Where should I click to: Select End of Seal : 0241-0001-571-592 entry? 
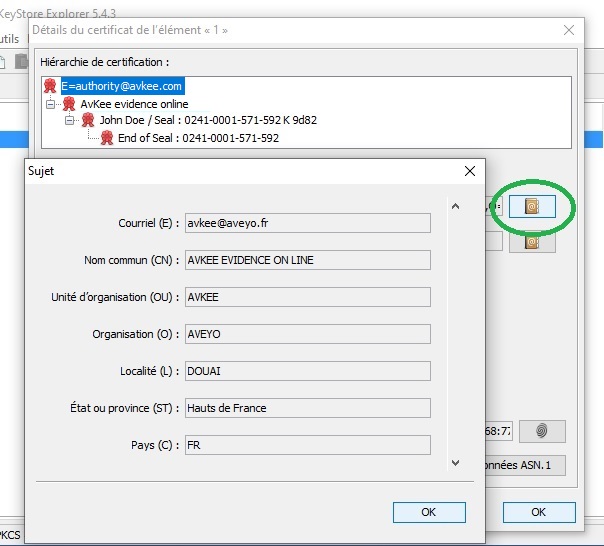(198, 138)
